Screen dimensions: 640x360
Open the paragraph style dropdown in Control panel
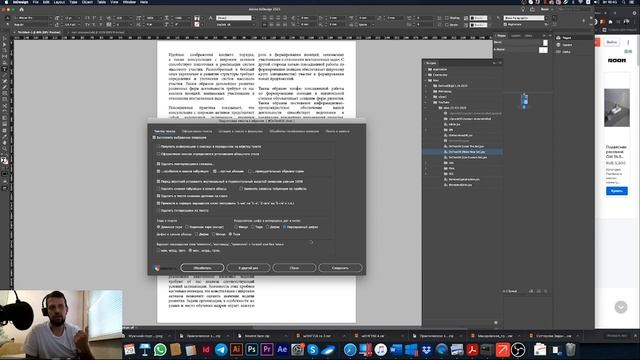pos(547,18)
